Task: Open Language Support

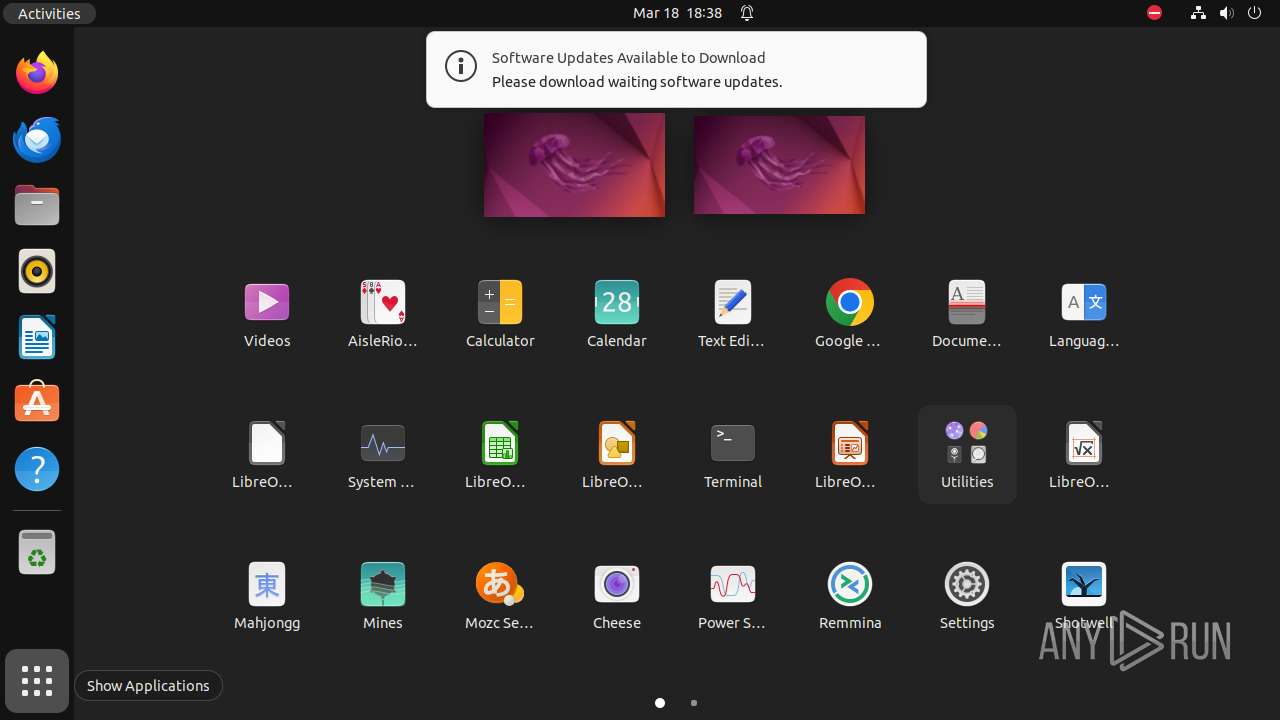Action: [1084, 313]
